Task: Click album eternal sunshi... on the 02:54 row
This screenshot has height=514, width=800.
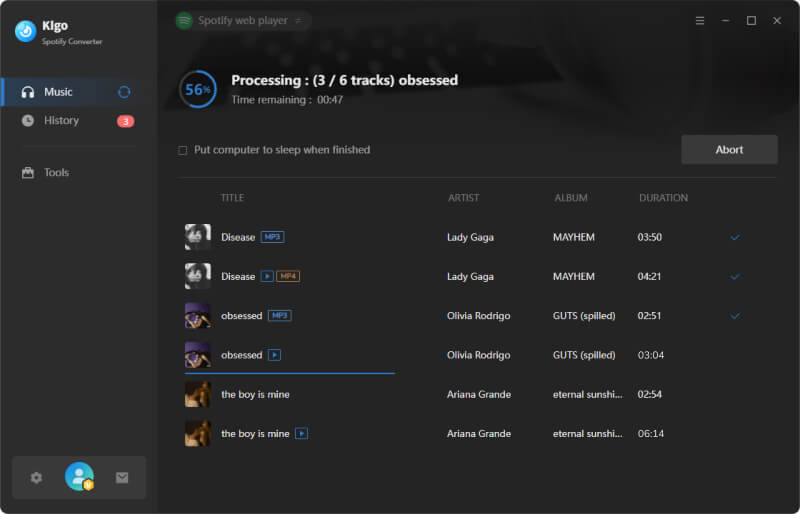Action: [x=587, y=394]
